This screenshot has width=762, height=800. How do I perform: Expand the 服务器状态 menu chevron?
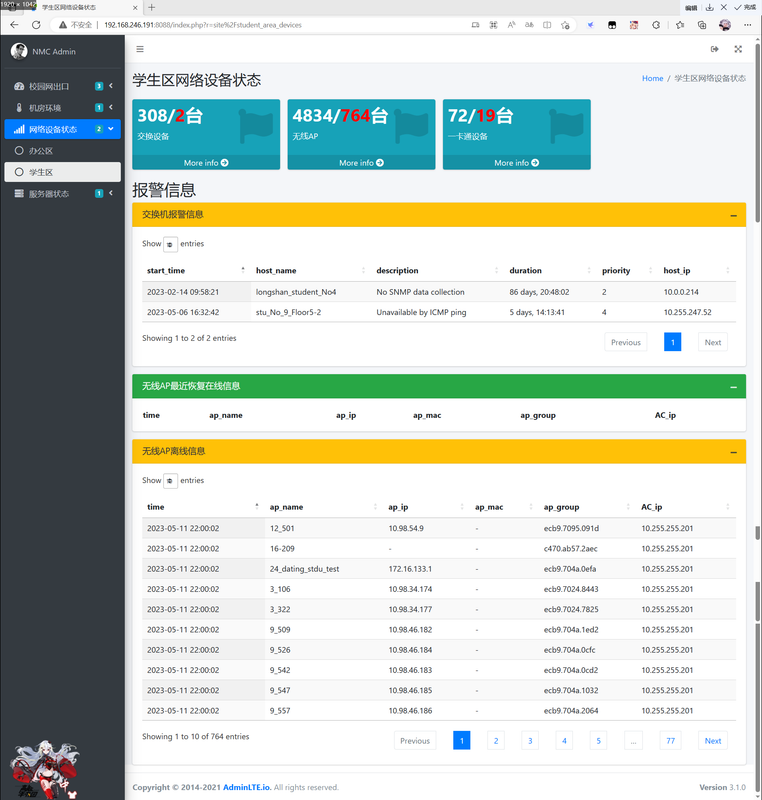click(111, 193)
